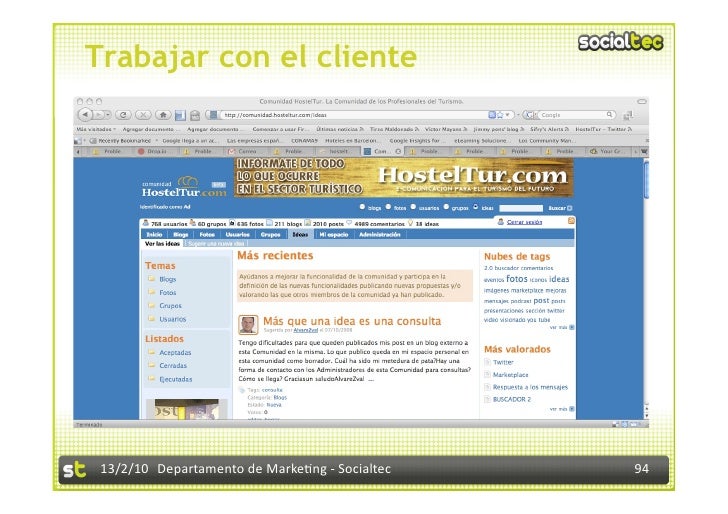Click author link AlvareZval
This screenshot has height=514, width=728.
306,330
